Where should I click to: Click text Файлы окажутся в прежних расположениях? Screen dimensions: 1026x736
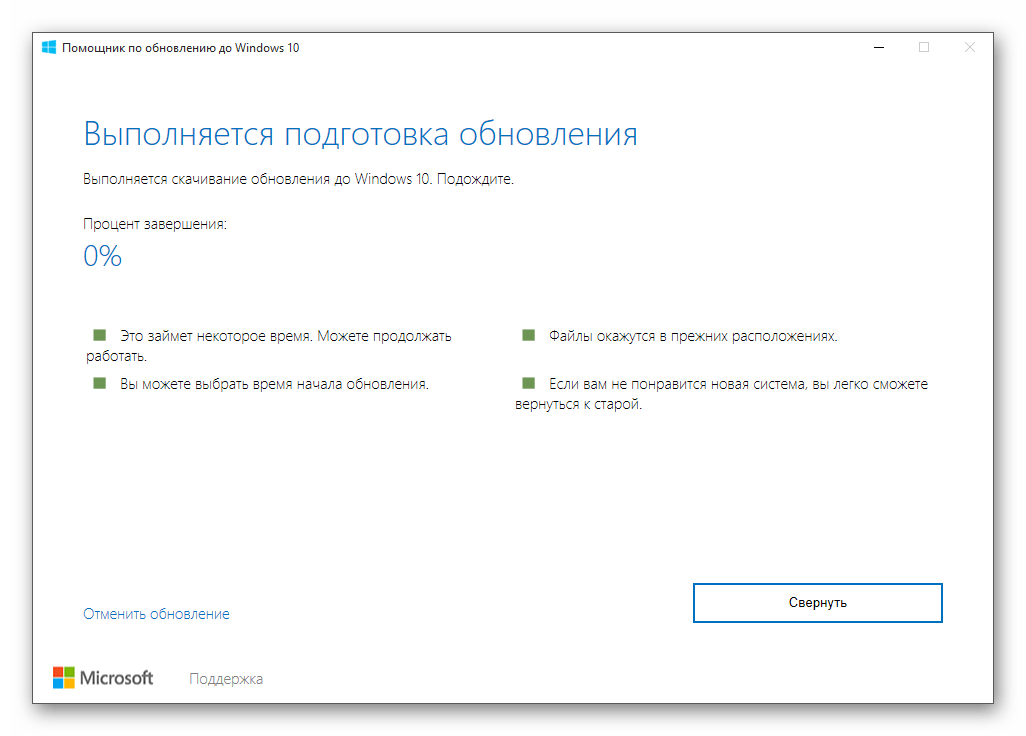point(693,336)
